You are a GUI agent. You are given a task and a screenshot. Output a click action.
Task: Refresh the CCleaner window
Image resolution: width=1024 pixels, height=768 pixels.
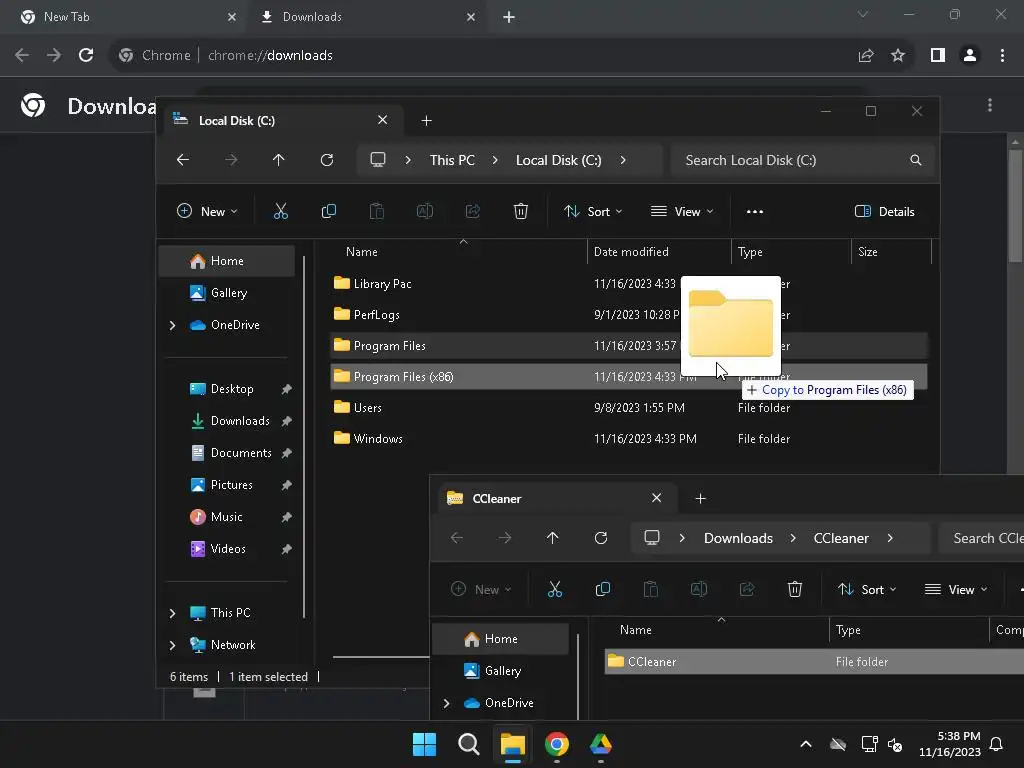point(601,538)
